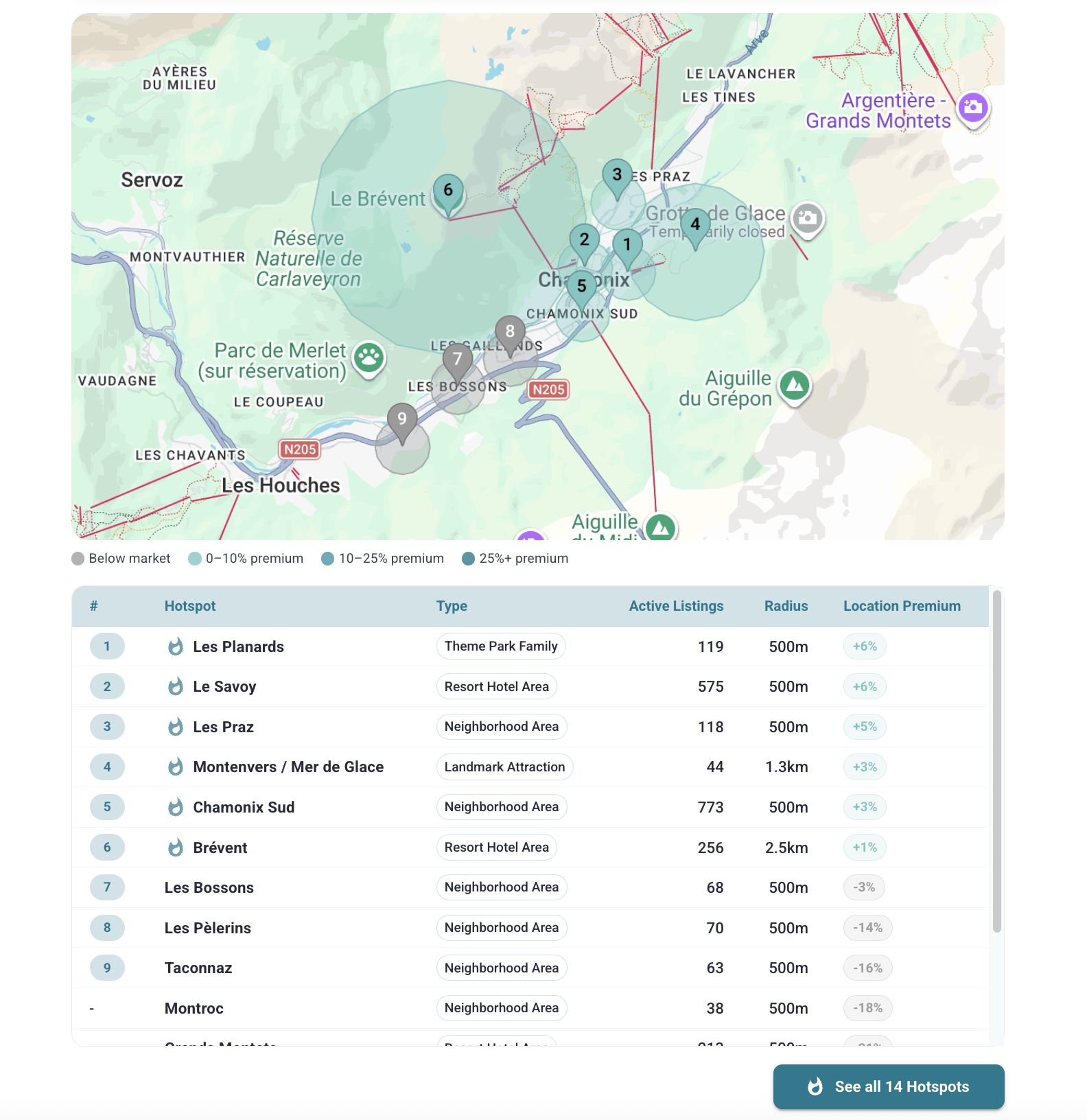Click the Landmark Attraction type tag
Image resolution: width=1087 pixels, height=1120 pixels.
(x=504, y=767)
